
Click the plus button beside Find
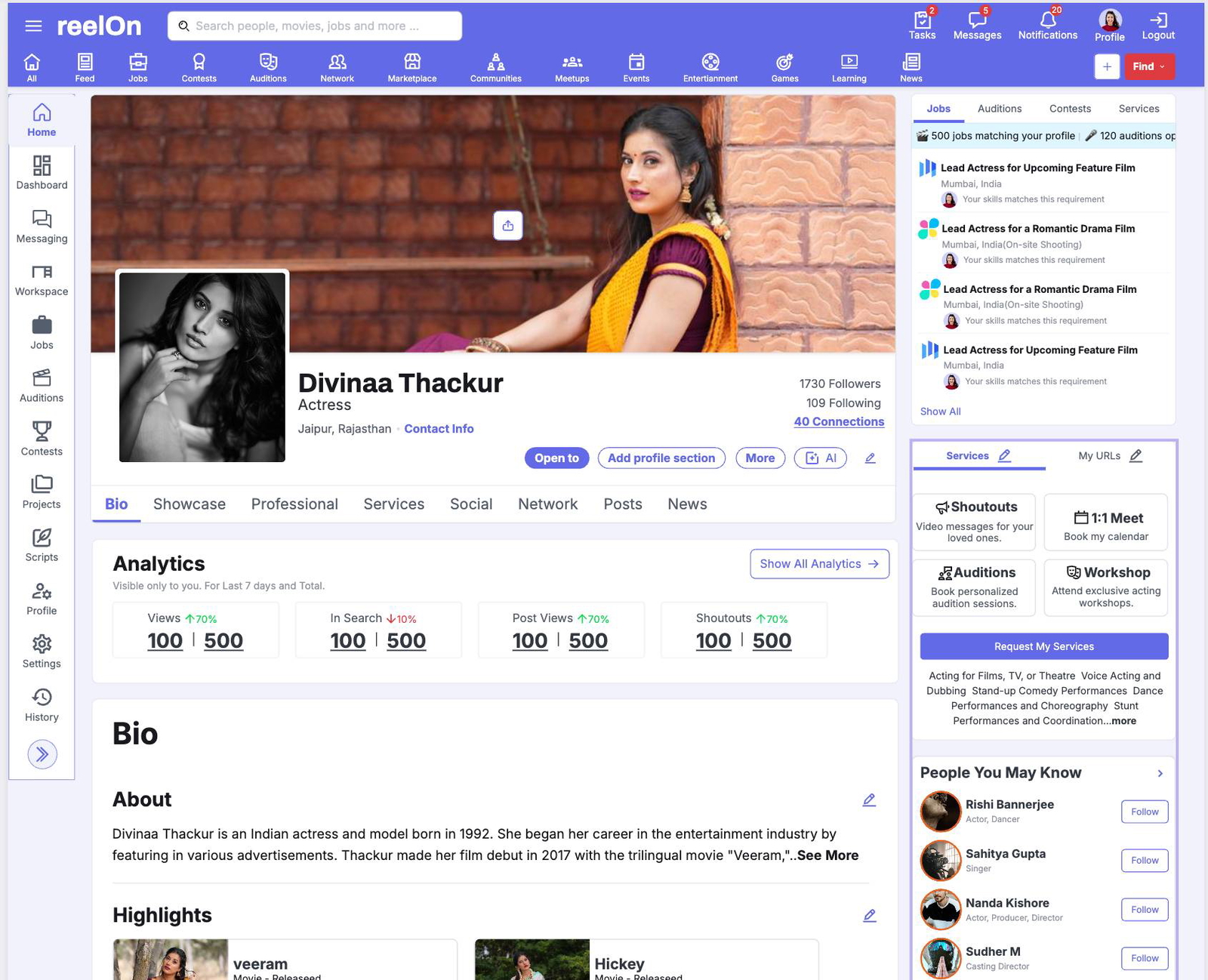tap(1107, 66)
